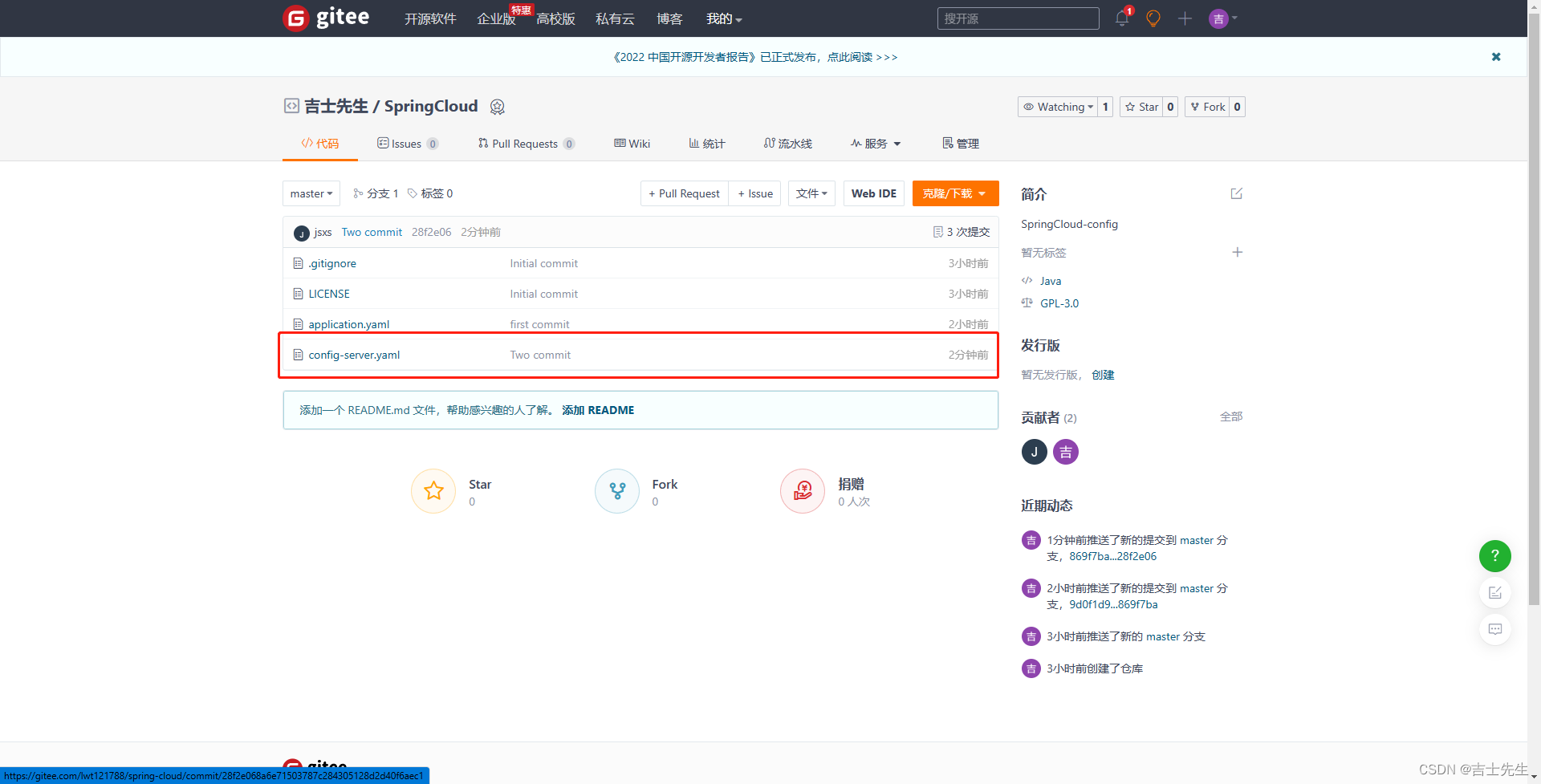Image resolution: width=1541 pixels, height=784 pixels.
Task: Click the floating chat message icon
Action: (1495, 629)
